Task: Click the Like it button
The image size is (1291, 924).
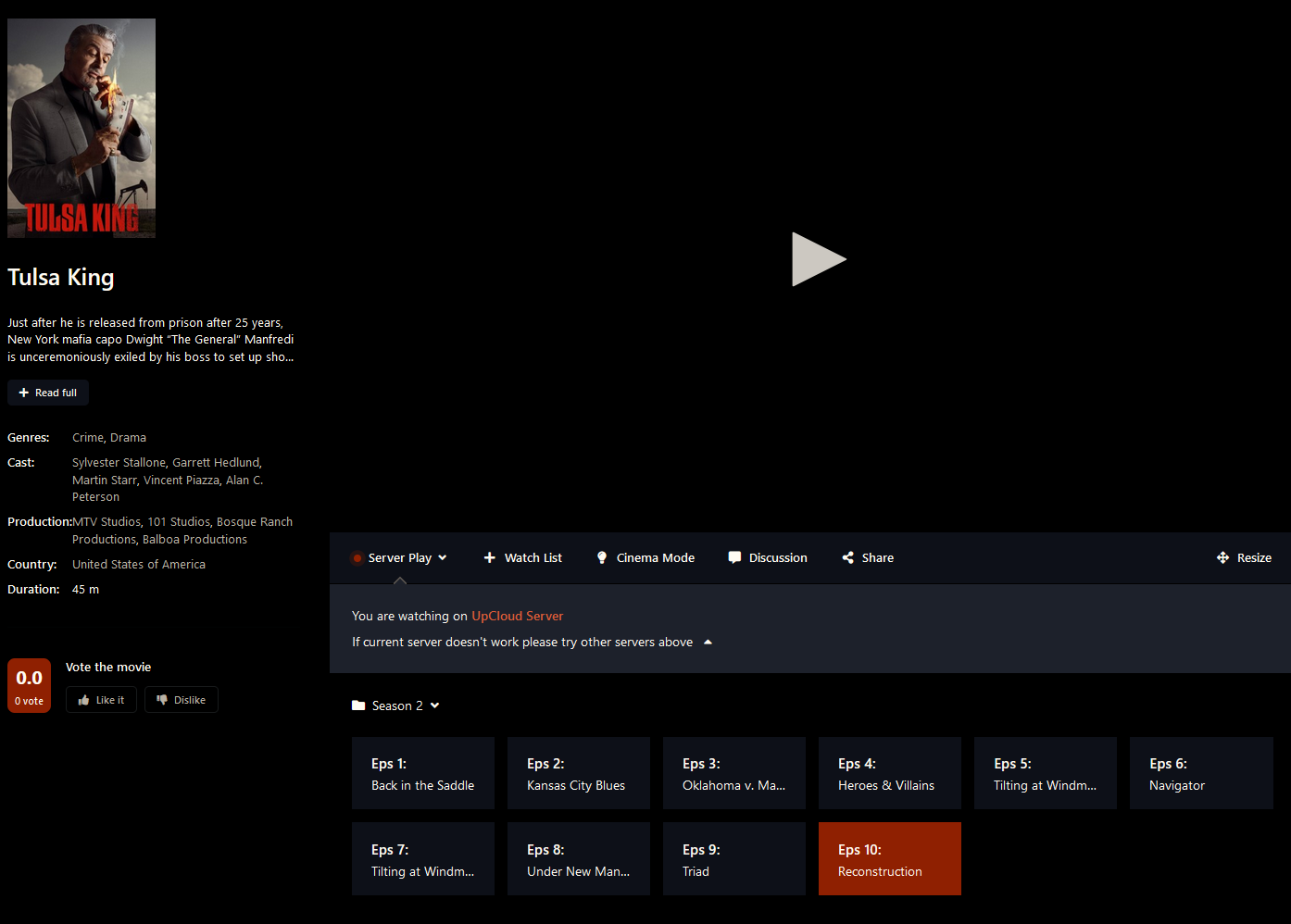Action: pyautogui.click(x=101, y=700)
